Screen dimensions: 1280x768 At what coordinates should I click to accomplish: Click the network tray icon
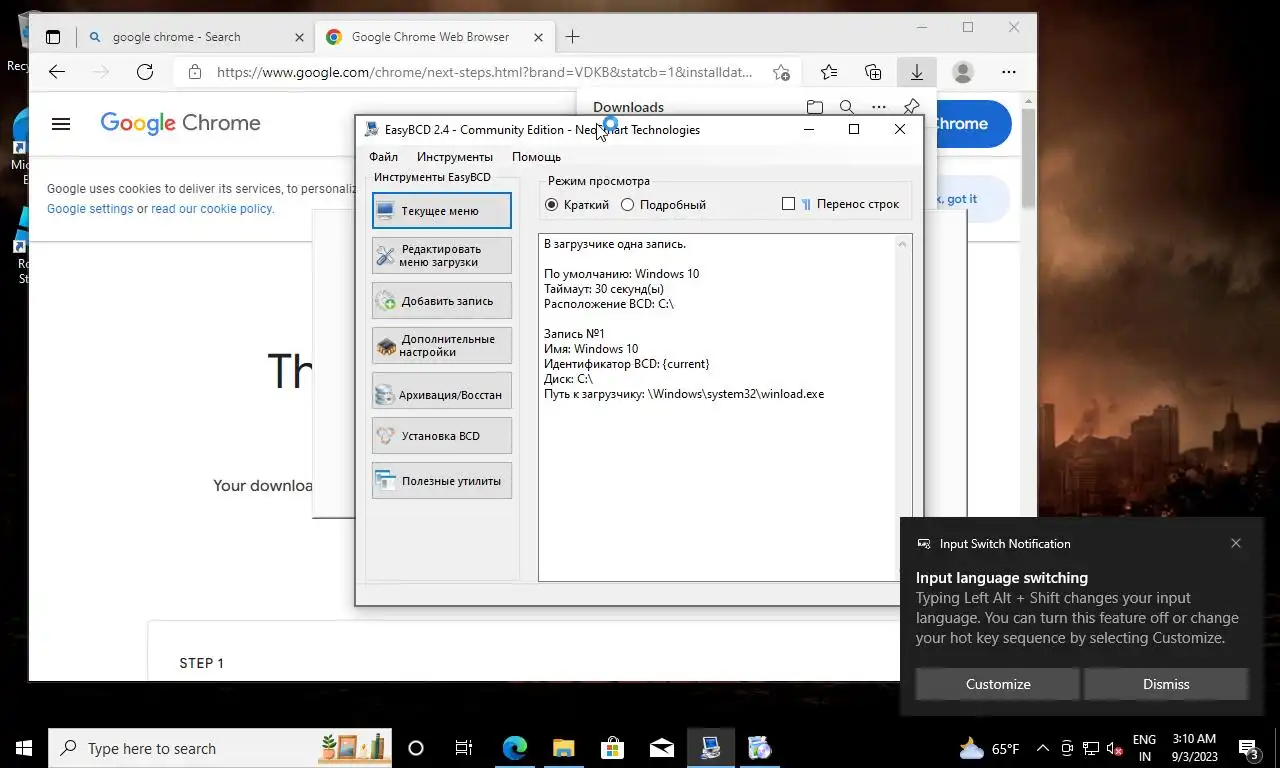click(x=1091, y=748)
